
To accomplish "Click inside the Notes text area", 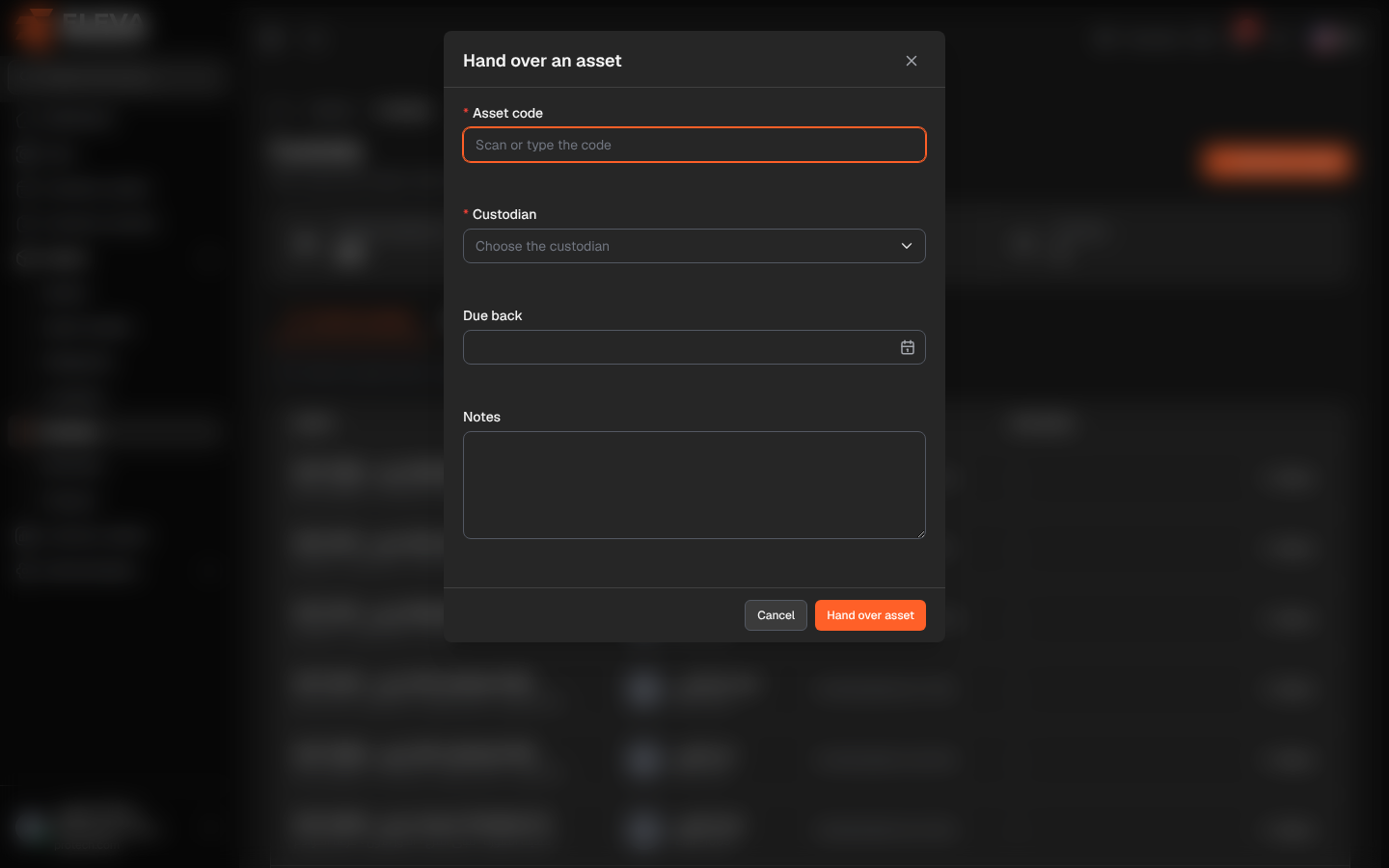I will pos(694,485).
